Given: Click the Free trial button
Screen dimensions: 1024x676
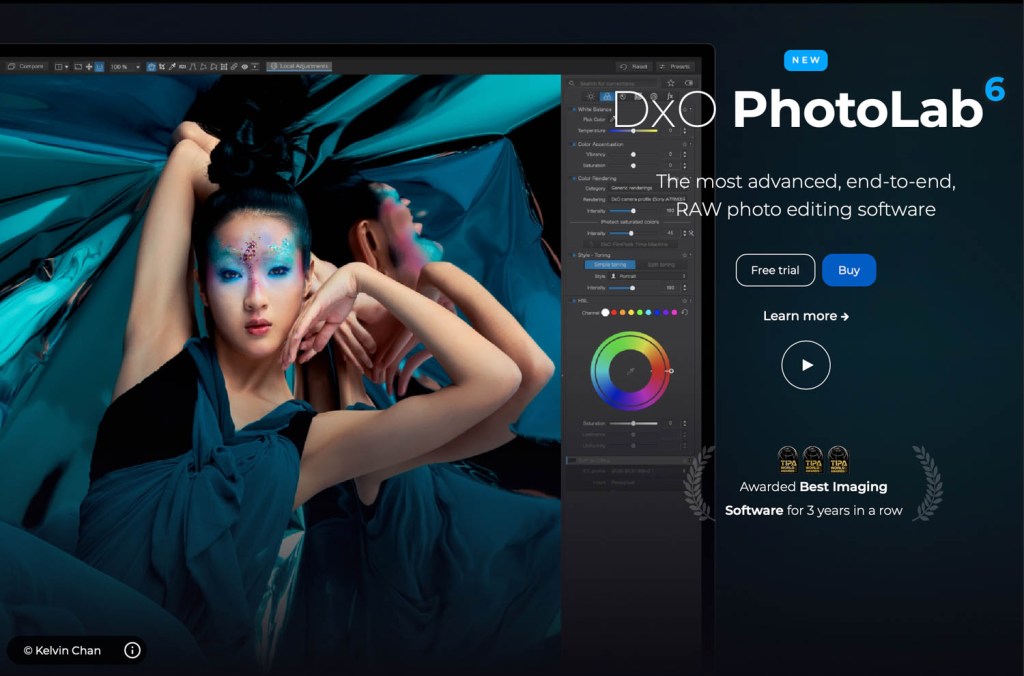Looking at the screenshot, I should click(x=775, y=270).
